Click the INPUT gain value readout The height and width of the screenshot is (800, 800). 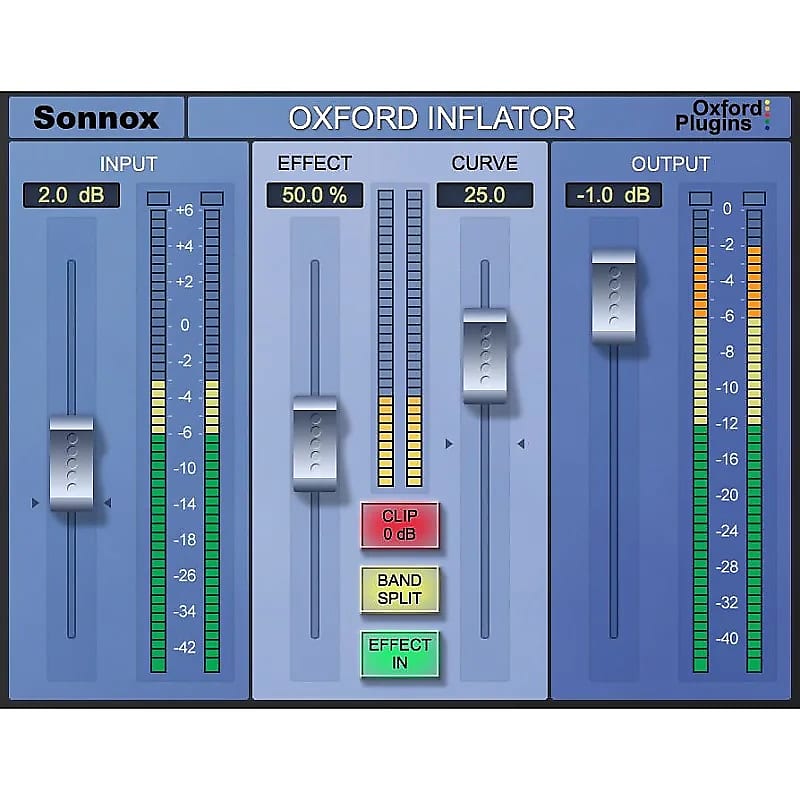pyautogui.click(x=70, y=196)
